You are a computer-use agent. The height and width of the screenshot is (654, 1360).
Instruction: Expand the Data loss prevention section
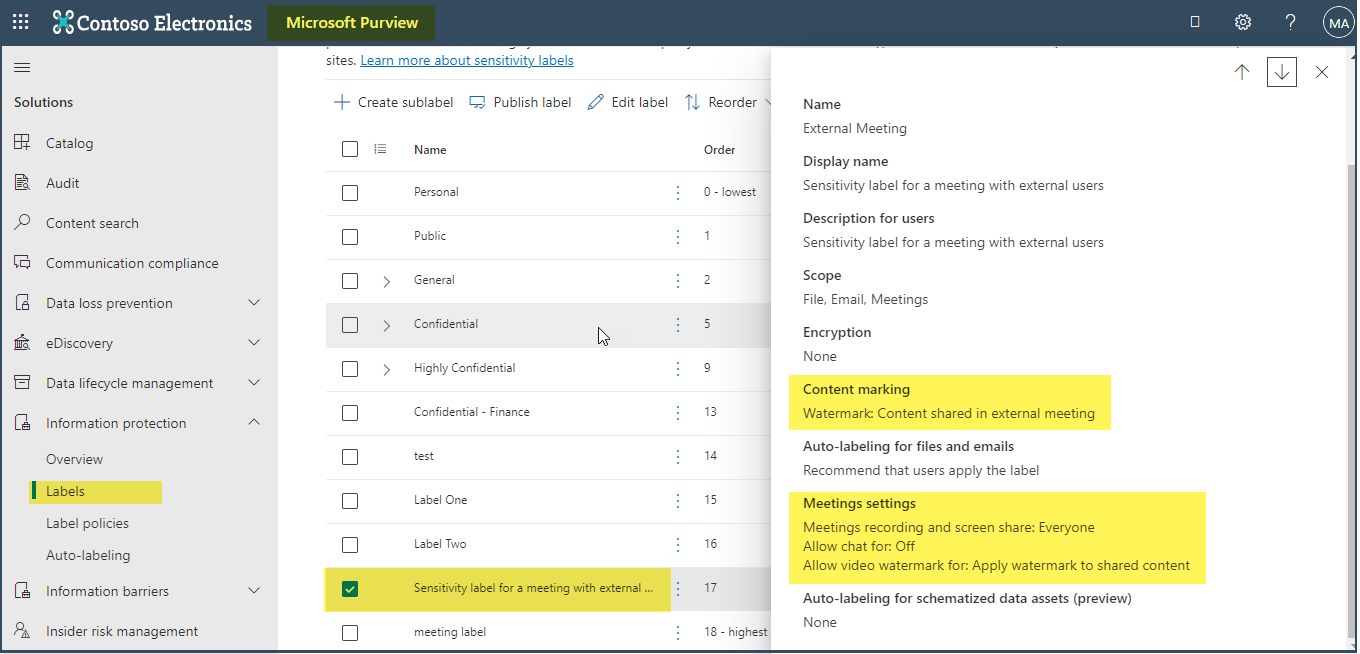click(x=254, y=303)
